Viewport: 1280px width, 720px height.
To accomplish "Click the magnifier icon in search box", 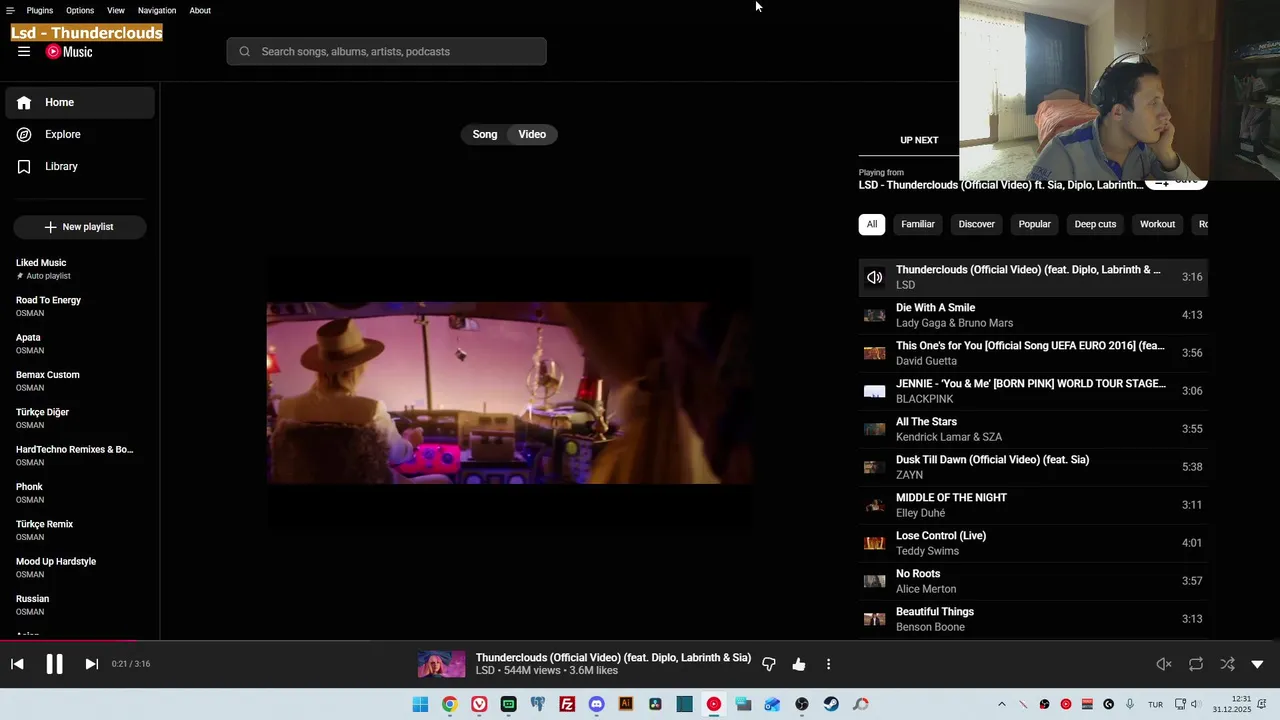I will pos(244,52).
